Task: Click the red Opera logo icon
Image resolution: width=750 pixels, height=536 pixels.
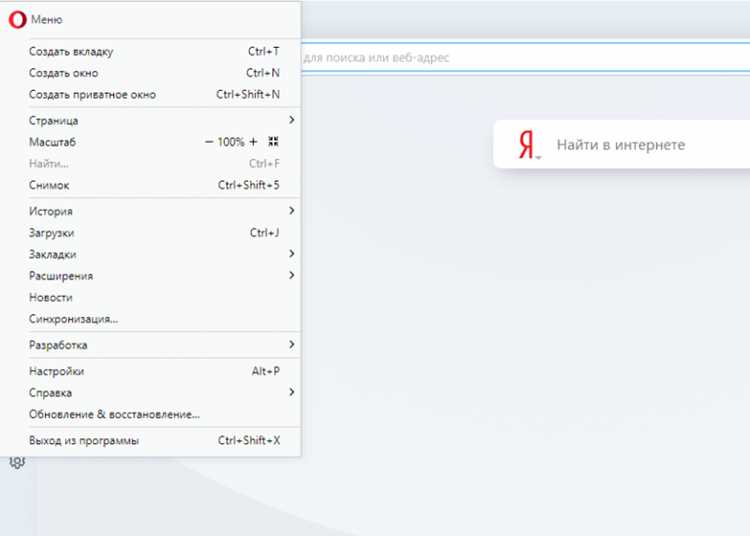Action: pos(17,20)
